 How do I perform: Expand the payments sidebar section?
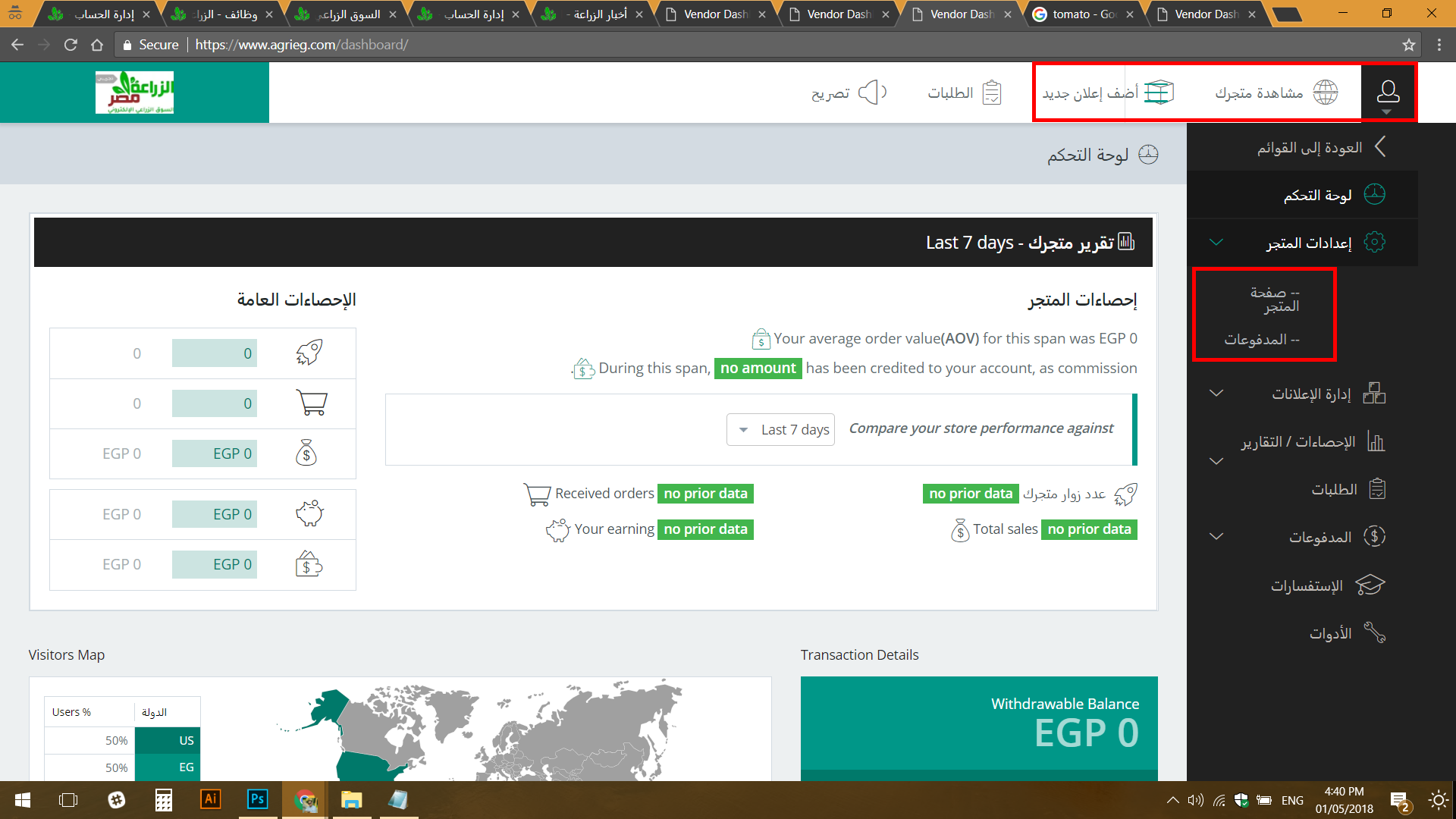point(1216,537)
